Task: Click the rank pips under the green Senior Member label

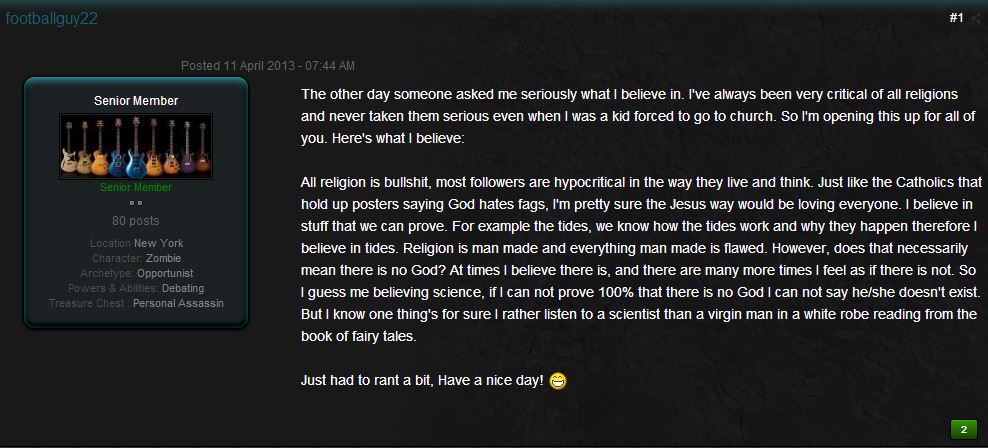Action: [x=135, y=202]
